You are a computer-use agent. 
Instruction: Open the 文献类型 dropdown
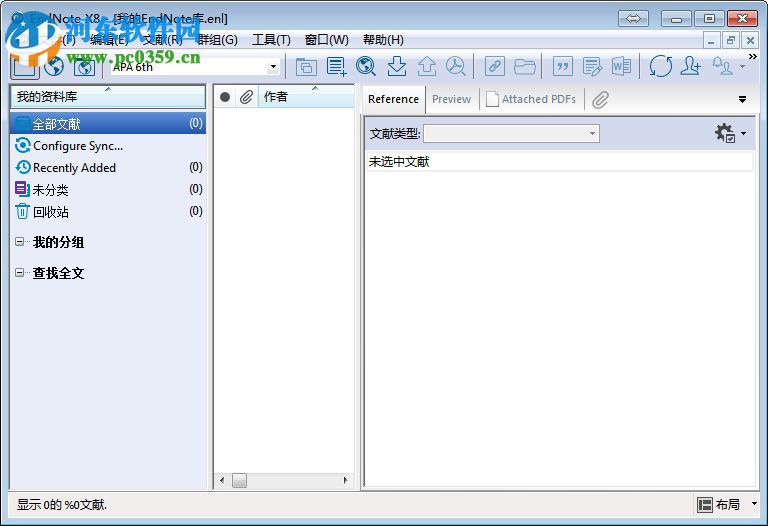(511, 133)
